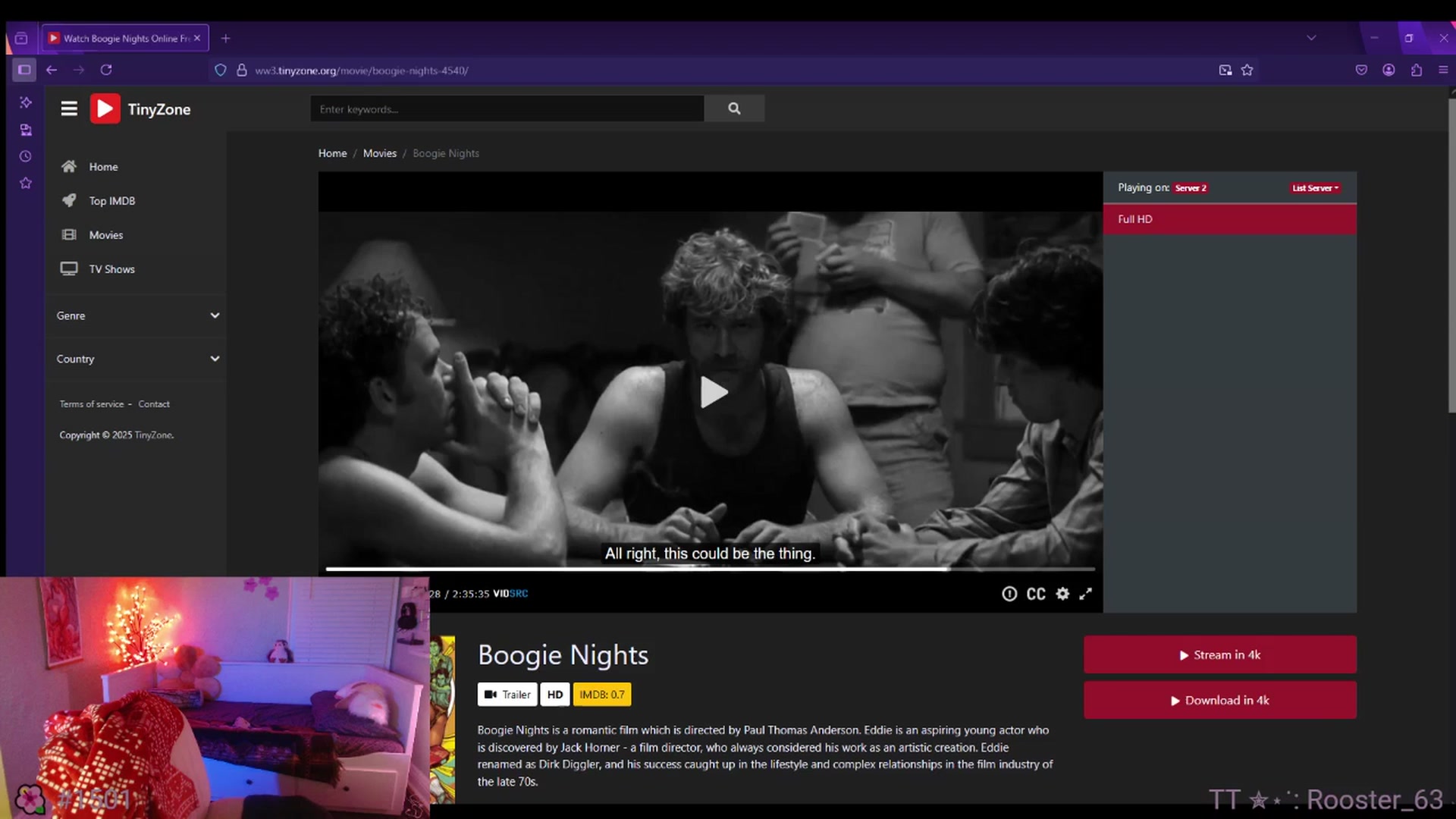This screenshot has width=1456, height=819.
Task: Reload the current page
Action: pyautogui.click(x=106, y=70)
